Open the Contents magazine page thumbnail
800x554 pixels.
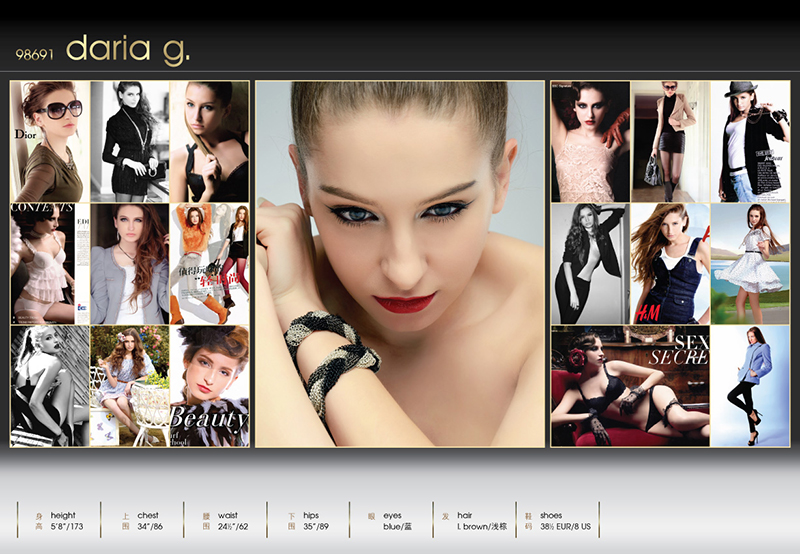pyautogui.click(x=50, y=264)
